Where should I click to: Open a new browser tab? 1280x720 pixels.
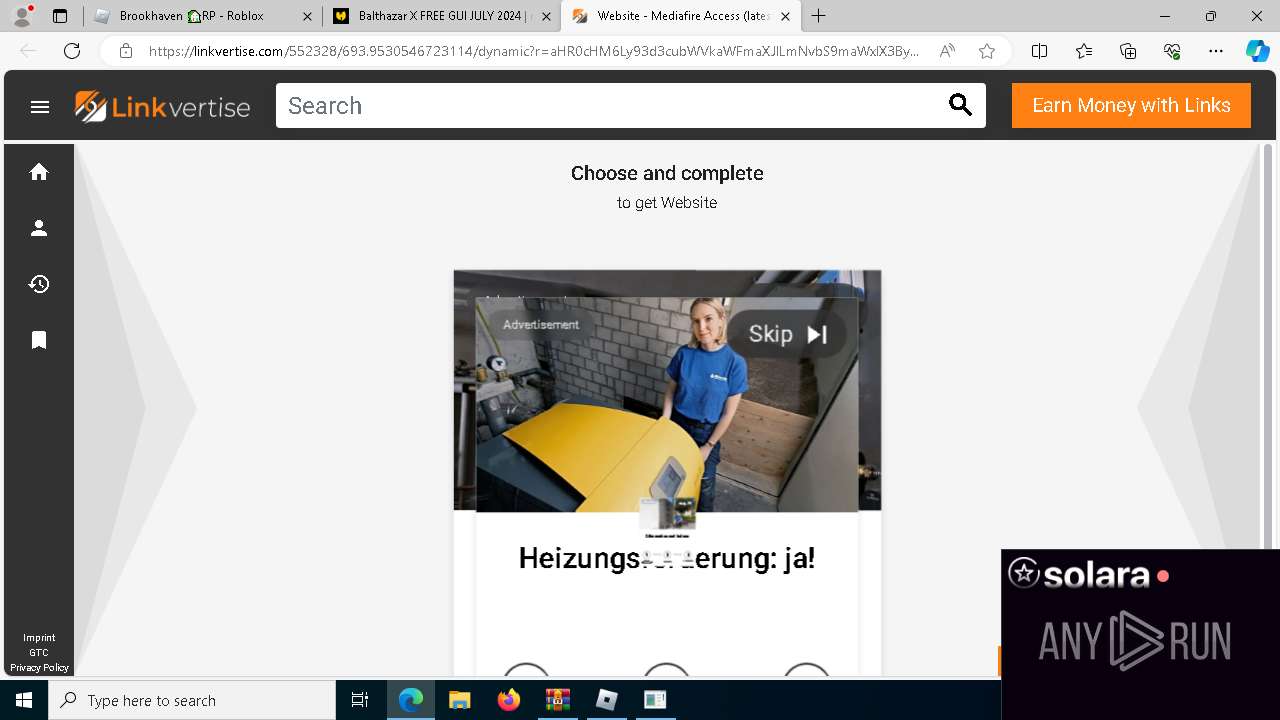pos(819,16)
